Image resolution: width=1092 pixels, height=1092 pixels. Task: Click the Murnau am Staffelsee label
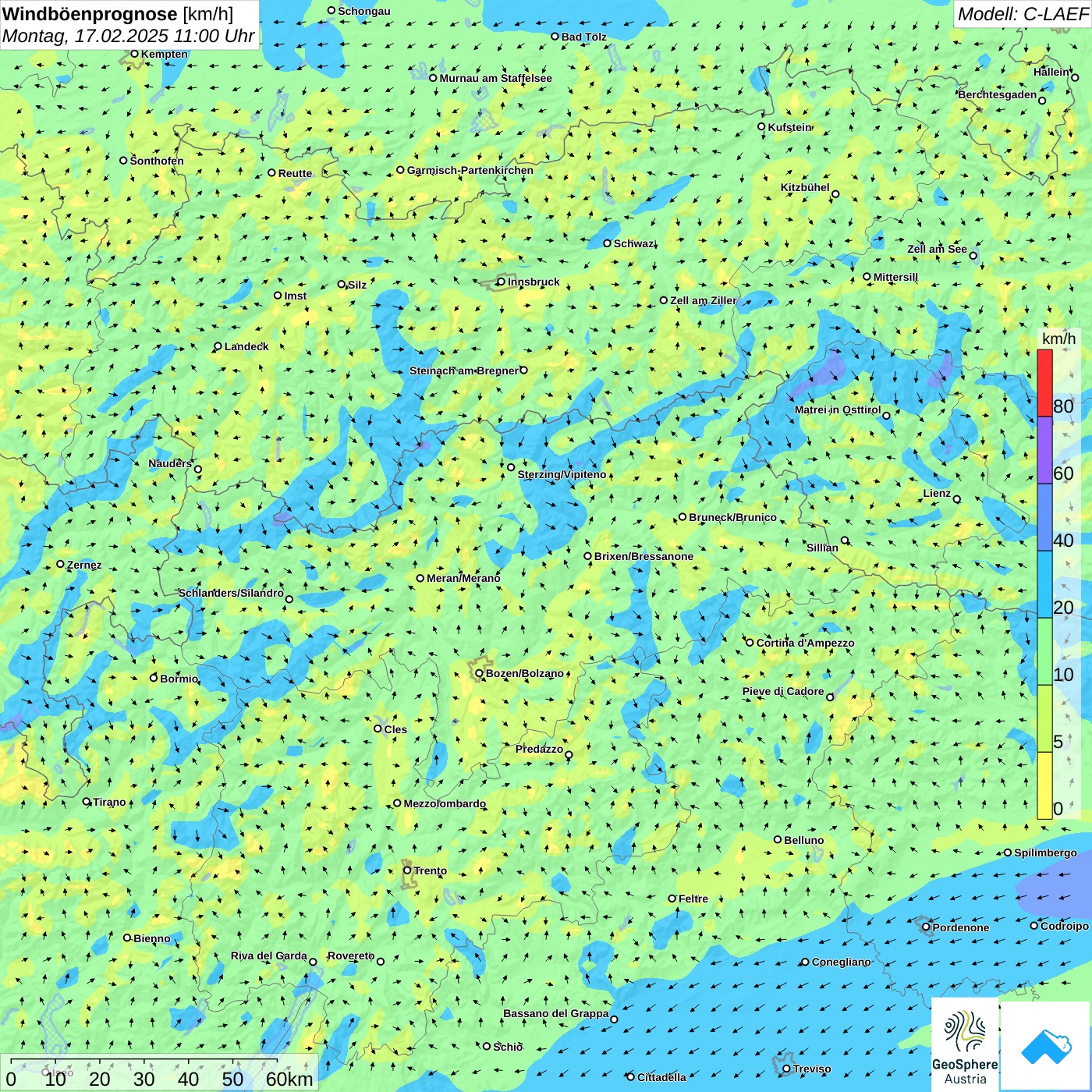click(x=495, y=78)
